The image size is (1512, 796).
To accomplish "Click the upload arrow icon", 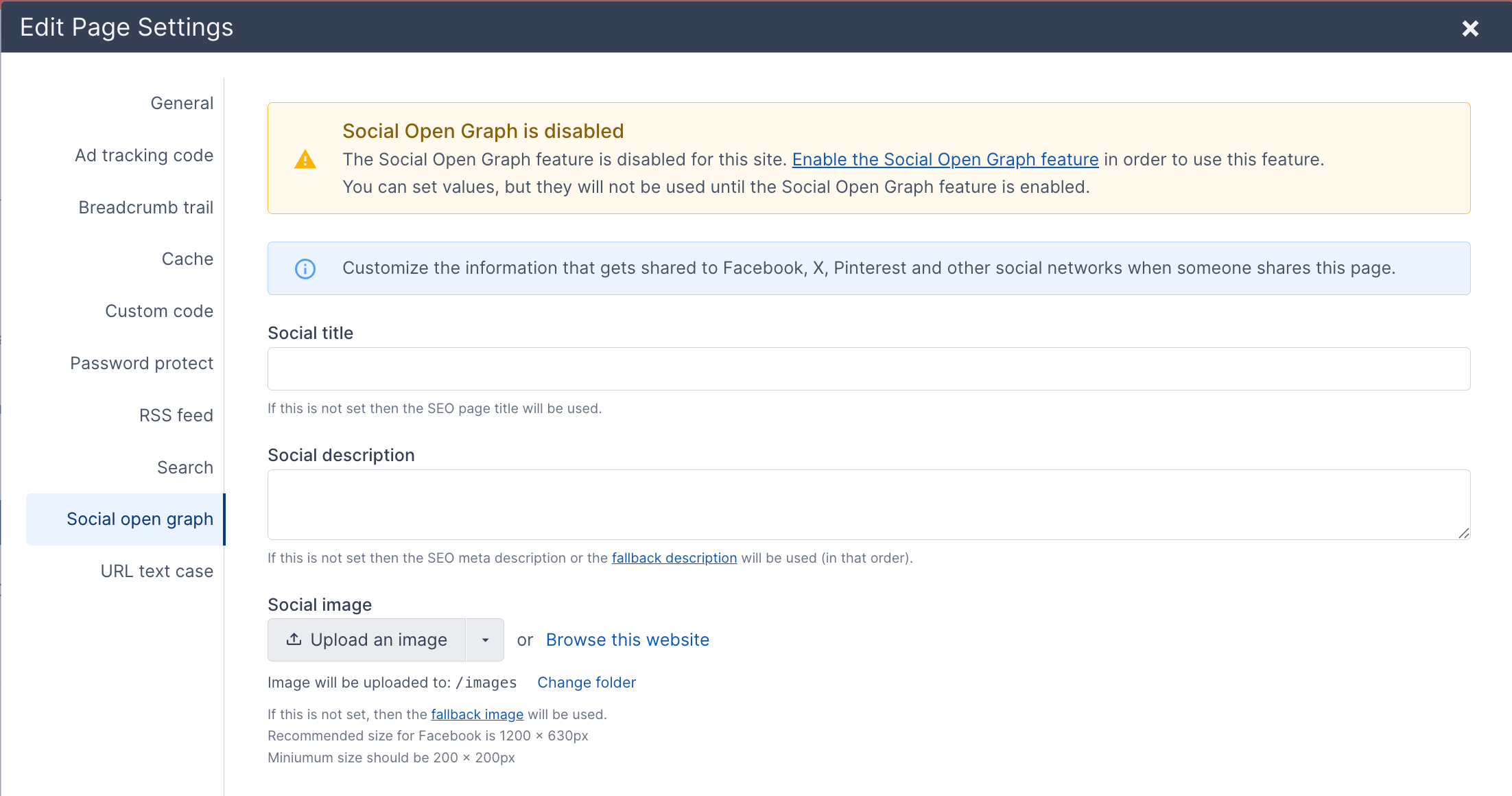I will click(294, 640).
